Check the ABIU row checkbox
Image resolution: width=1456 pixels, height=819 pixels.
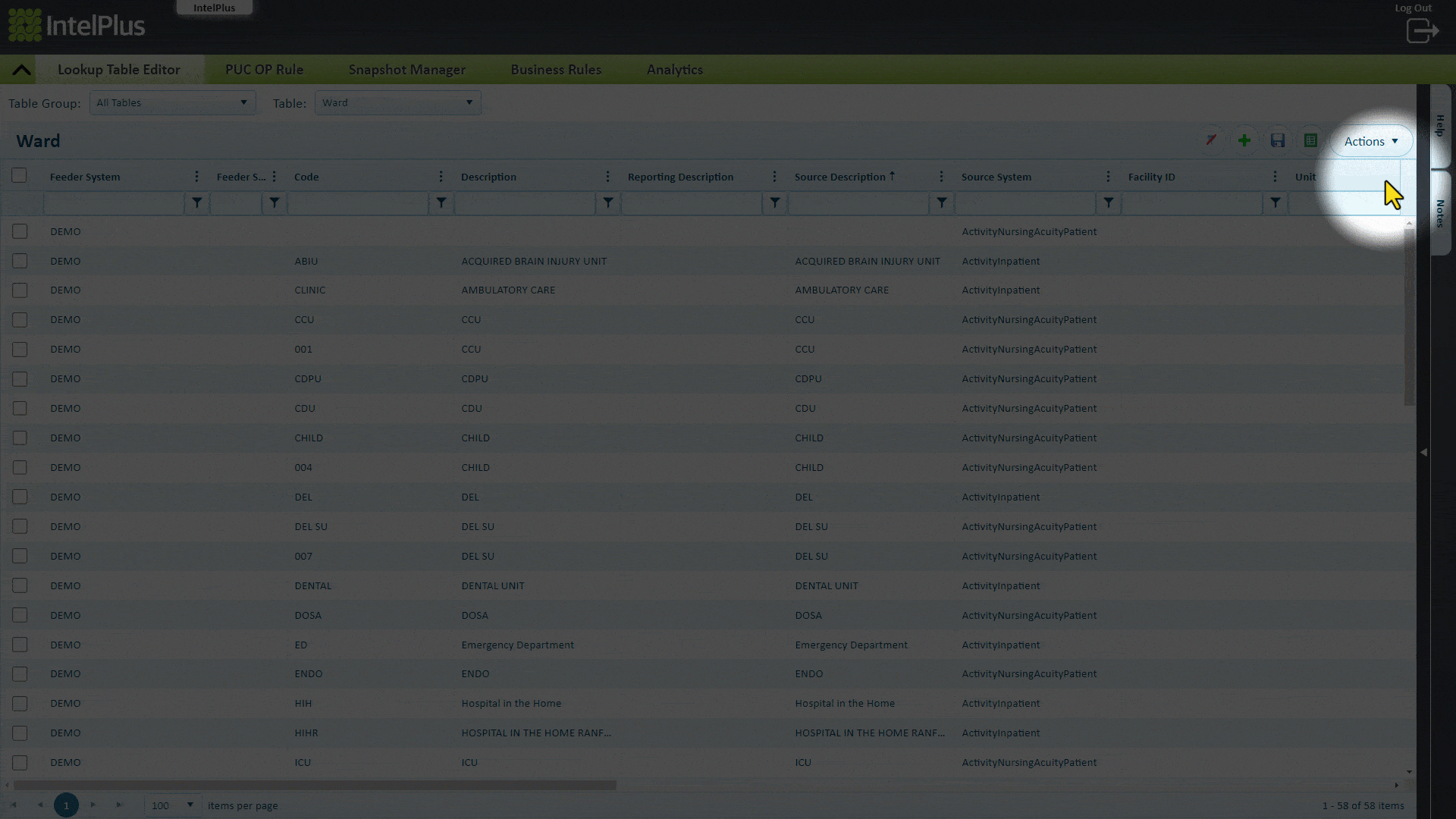pos(20,261)
